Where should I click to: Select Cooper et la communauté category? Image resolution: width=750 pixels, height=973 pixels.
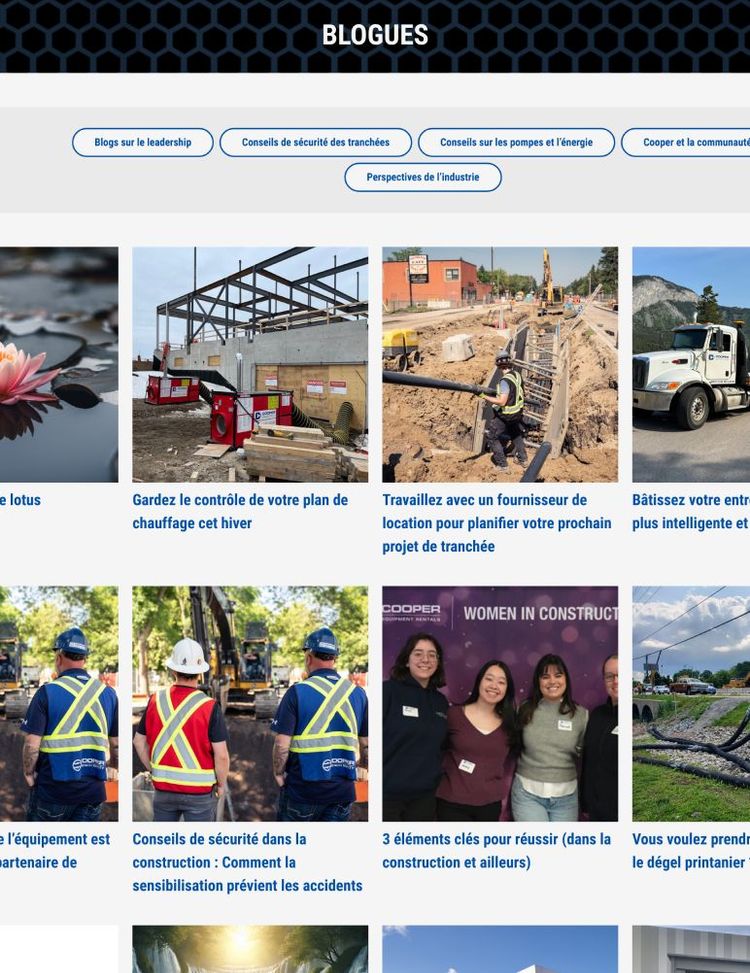(x=685, y=142)
